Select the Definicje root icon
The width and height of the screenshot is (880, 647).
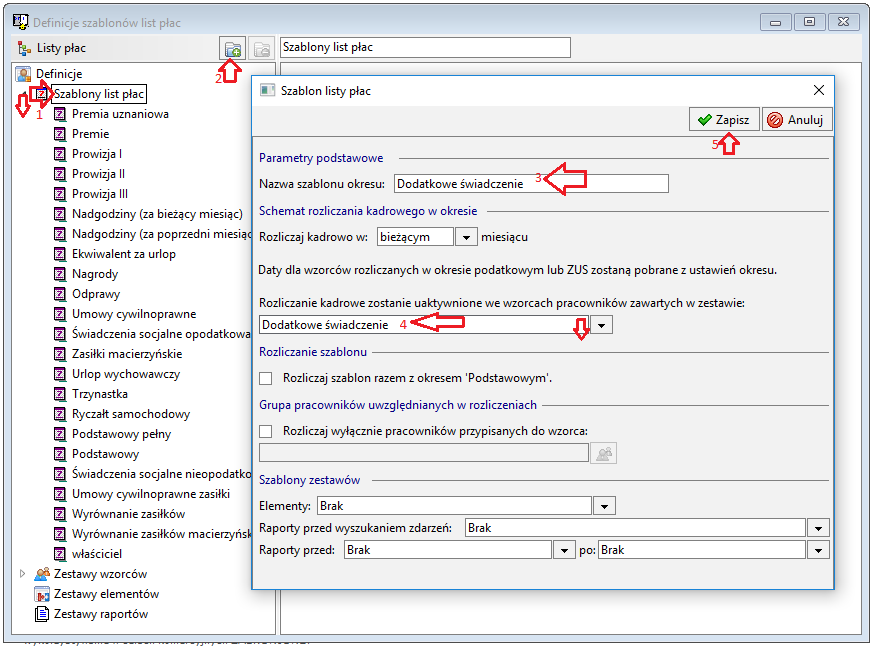click(23, 74)
